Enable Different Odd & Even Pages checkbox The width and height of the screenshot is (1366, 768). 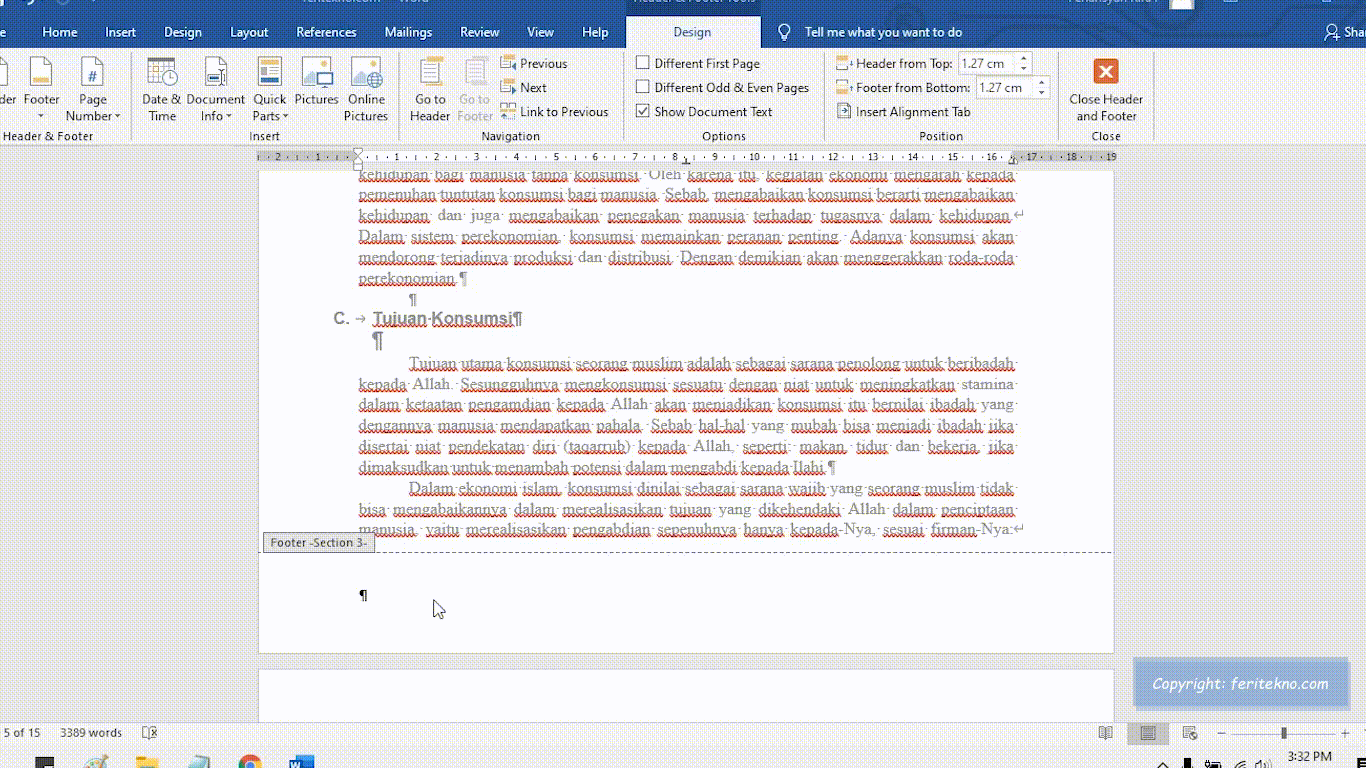(x=643, y=87)
